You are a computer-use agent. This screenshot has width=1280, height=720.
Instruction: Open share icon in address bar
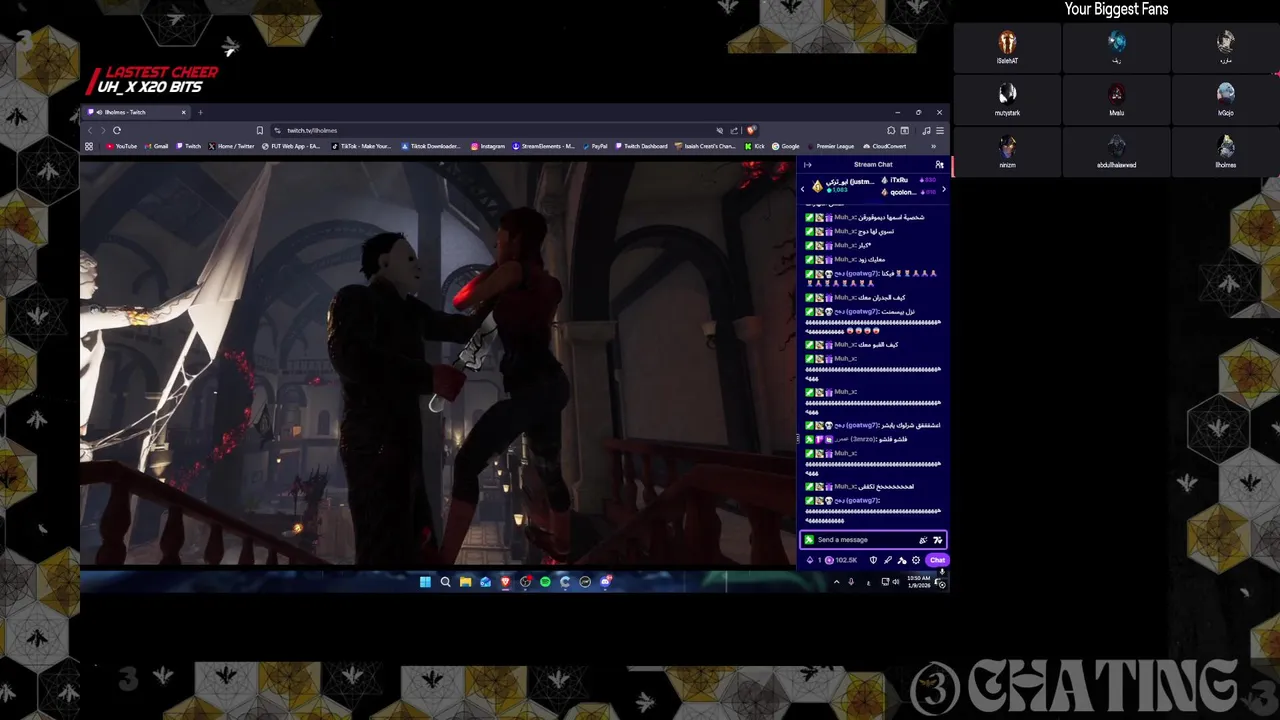click(734, 130)
